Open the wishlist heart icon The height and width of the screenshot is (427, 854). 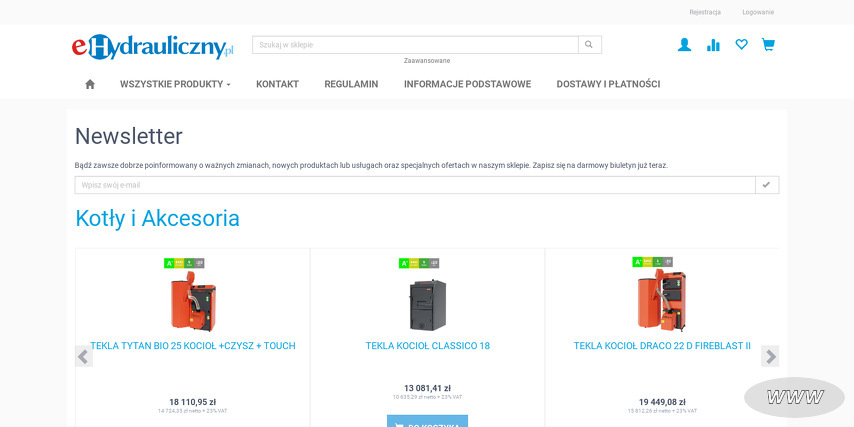coord(741,45)
